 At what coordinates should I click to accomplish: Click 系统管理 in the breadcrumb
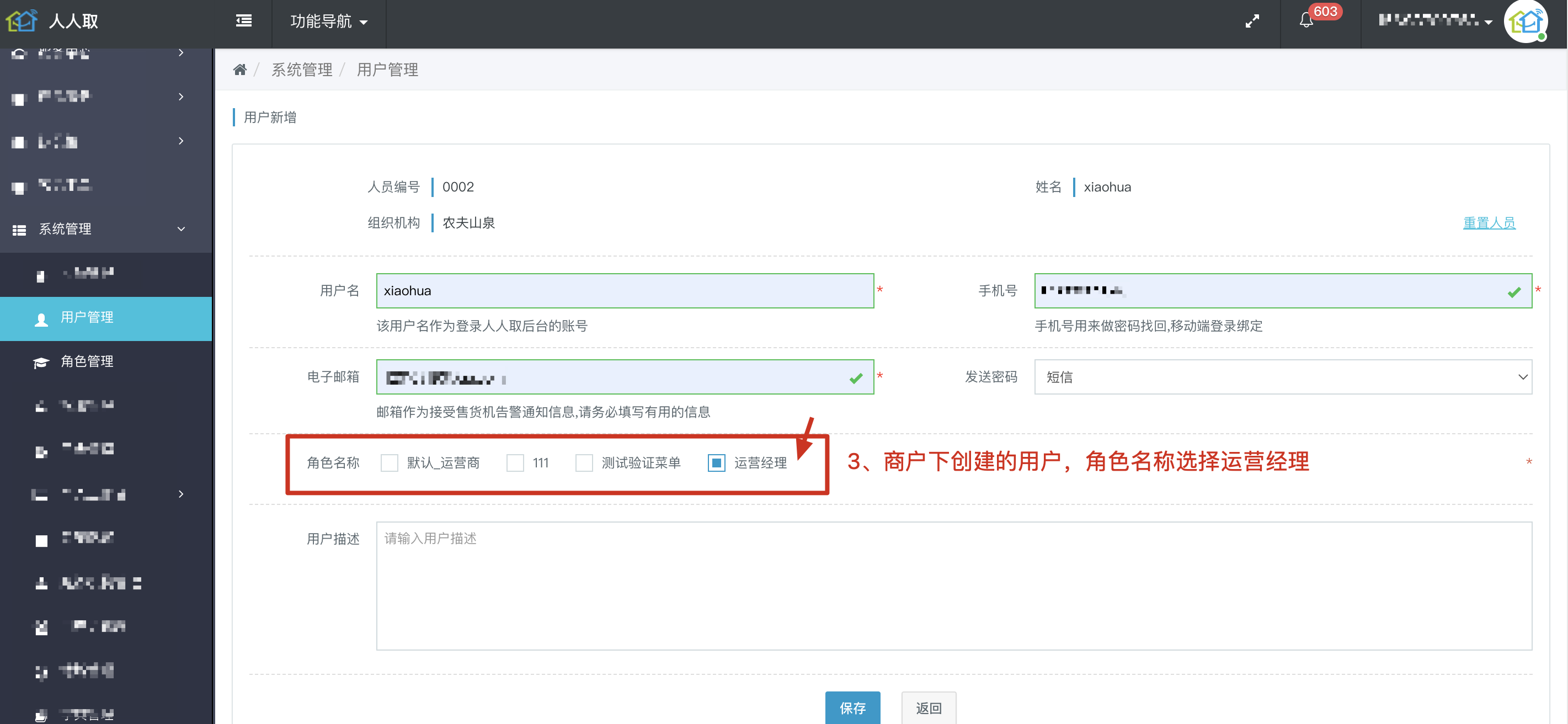301,70
